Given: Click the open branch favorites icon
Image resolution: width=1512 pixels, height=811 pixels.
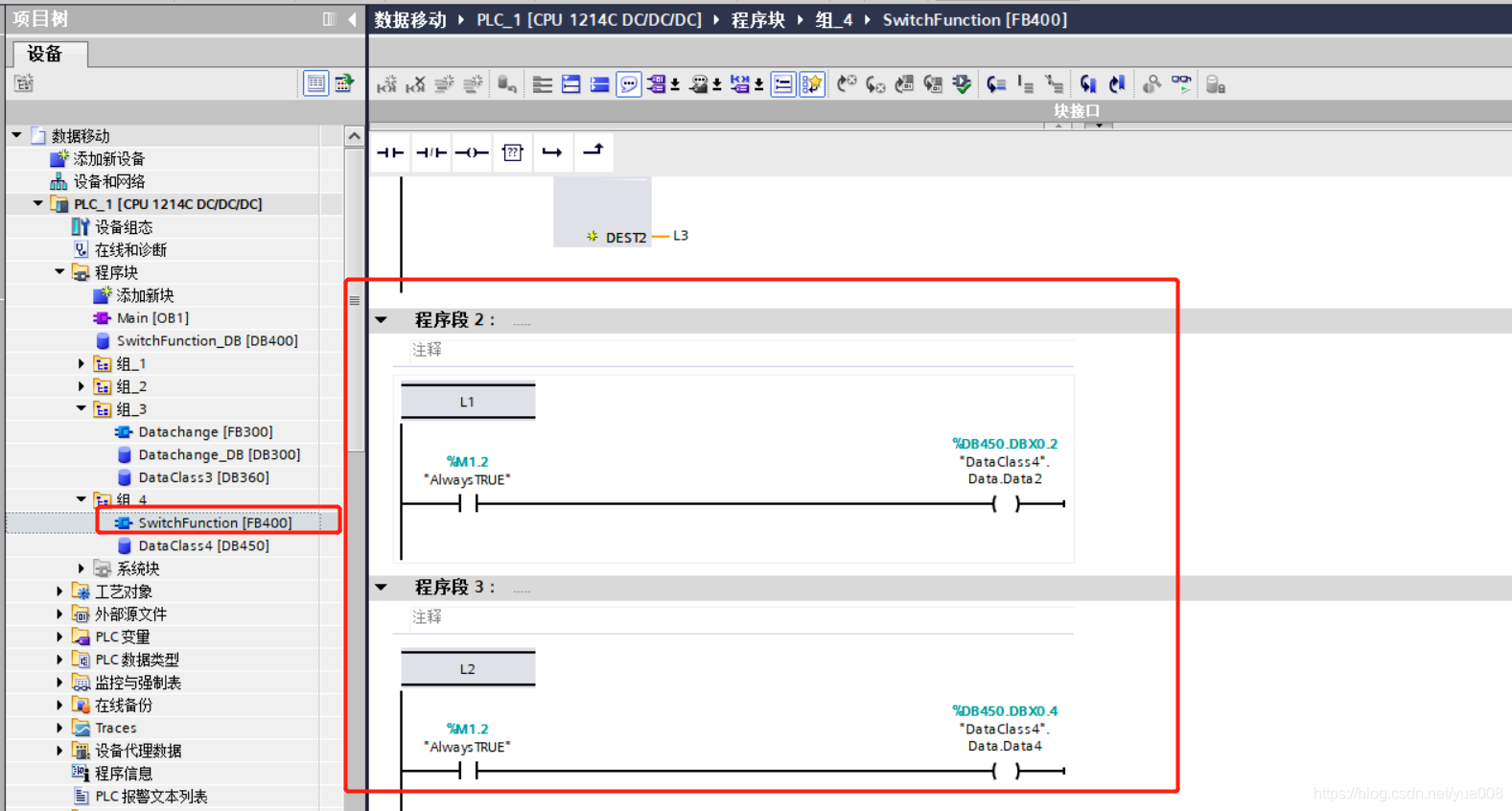Looking at the screenshot, I should (x=552, y=152).
